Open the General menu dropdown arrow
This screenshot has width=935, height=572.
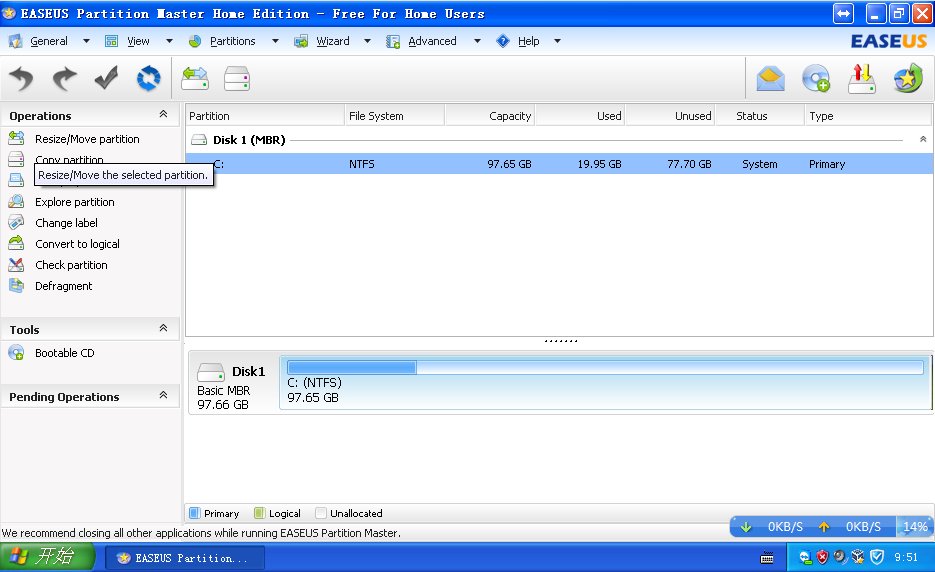tap(86, 41)
